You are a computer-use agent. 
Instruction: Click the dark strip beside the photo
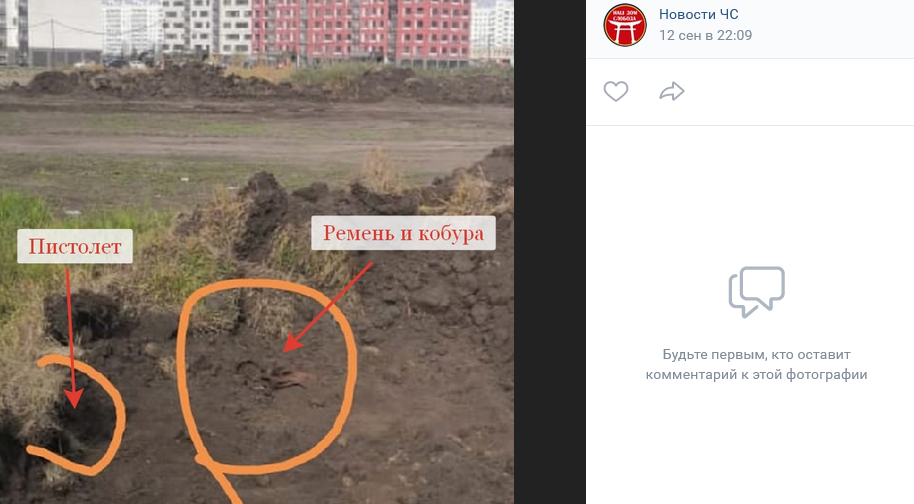point(550,252)
